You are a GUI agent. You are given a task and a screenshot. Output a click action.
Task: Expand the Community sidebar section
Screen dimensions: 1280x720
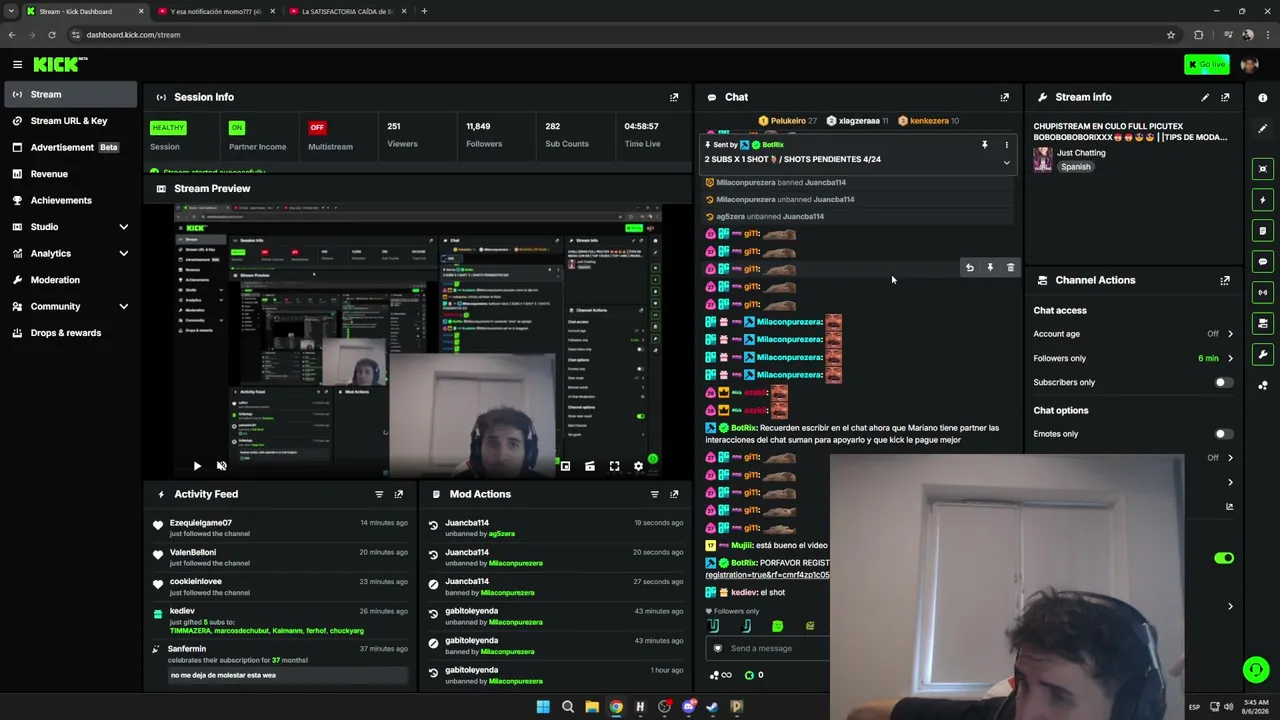pos(124,306)
